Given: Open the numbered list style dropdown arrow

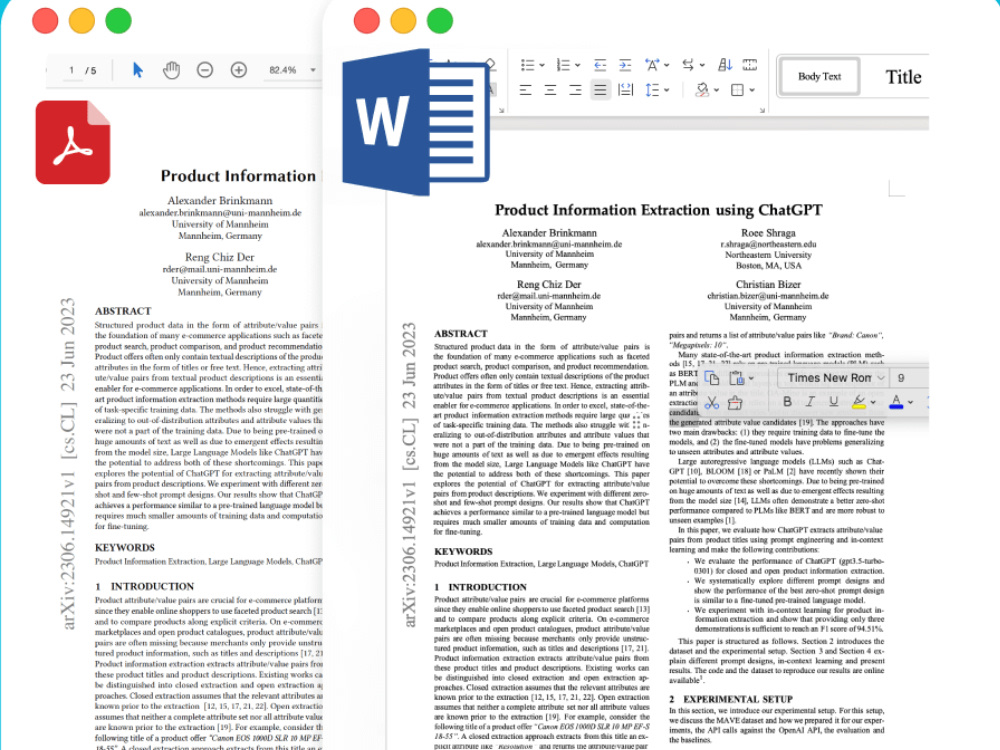Looking at the screenshot, I should click(578, 65).
